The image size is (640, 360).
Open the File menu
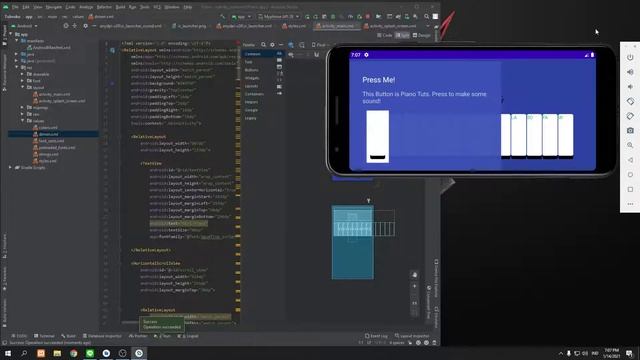click(15, 7)
